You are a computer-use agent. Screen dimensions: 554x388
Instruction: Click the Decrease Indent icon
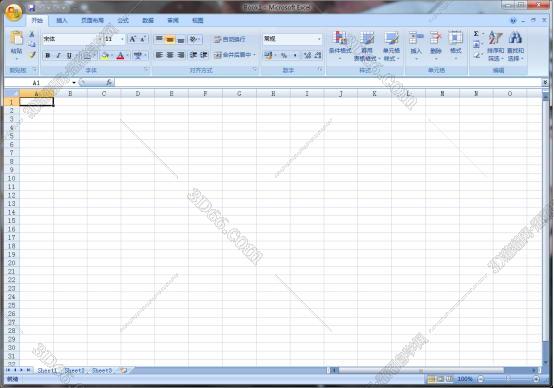193,55
